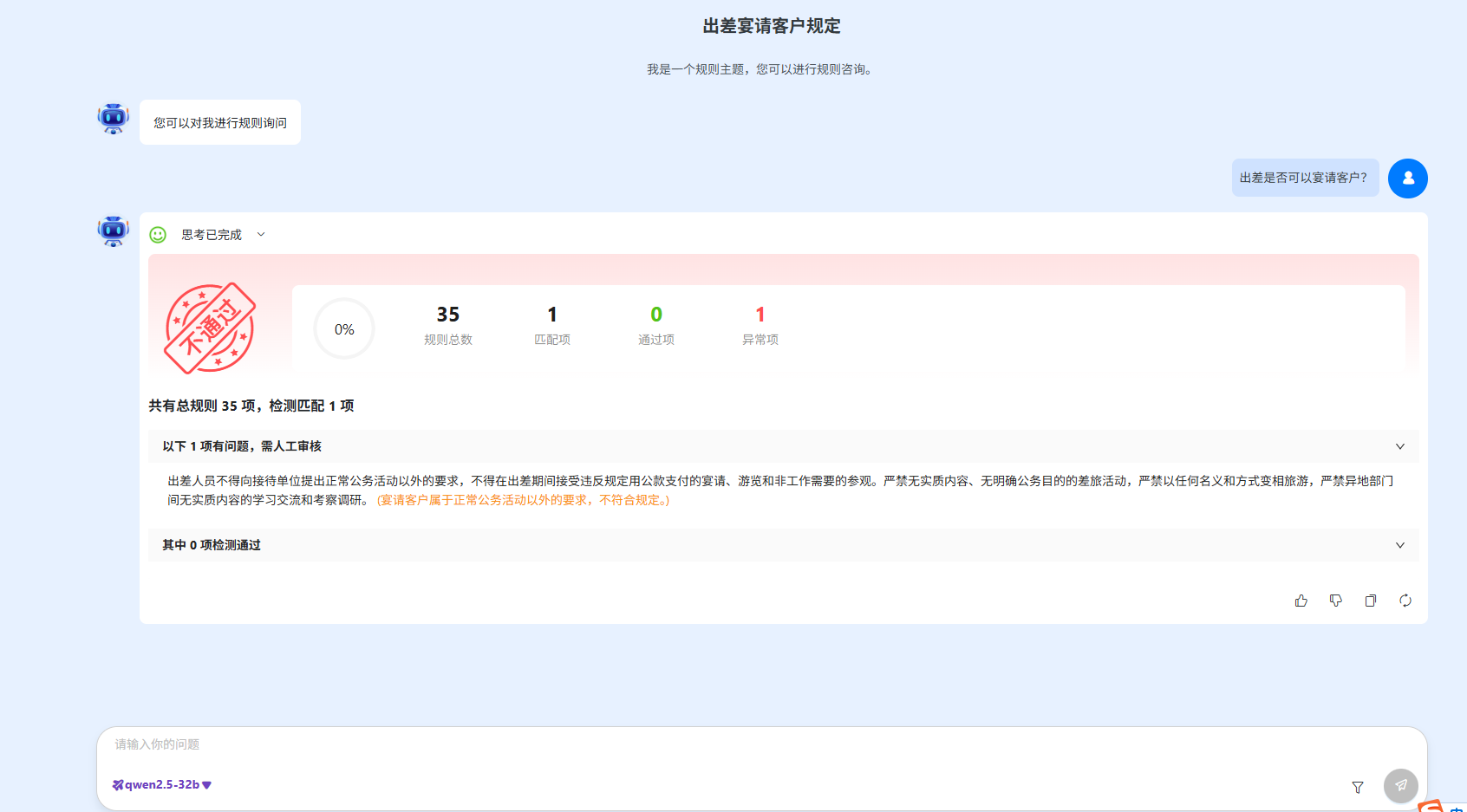Collapse the 以下 1 项有问题 section
Image resolution: width=1467 pixels, height=812 pixels.
1399,446
